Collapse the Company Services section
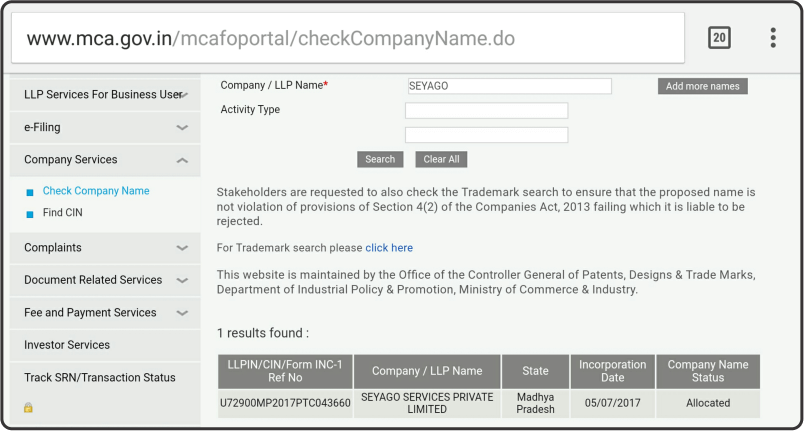This screenshot has height=431, width=804. [182, 160]
